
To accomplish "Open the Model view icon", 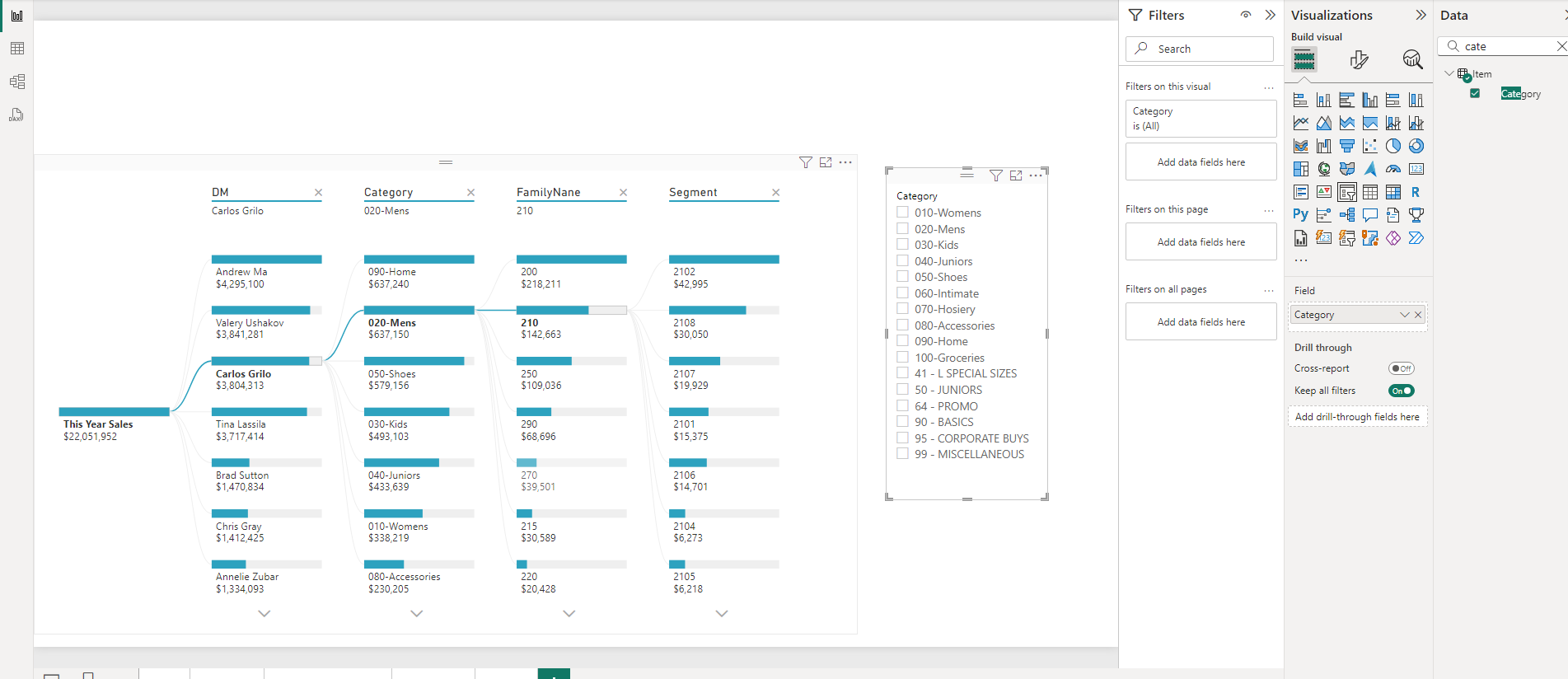I will [x=16, y=82].
